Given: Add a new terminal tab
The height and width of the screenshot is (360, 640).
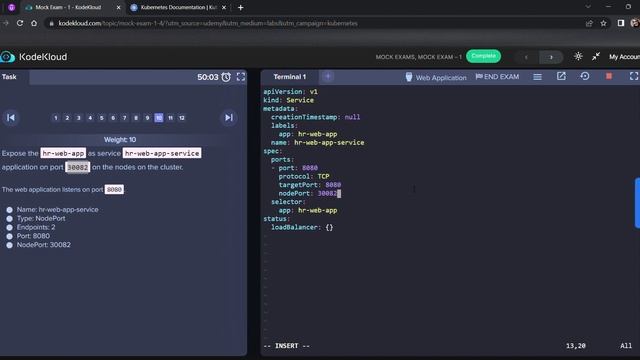Looking at the screenshot, I should 328,76.
